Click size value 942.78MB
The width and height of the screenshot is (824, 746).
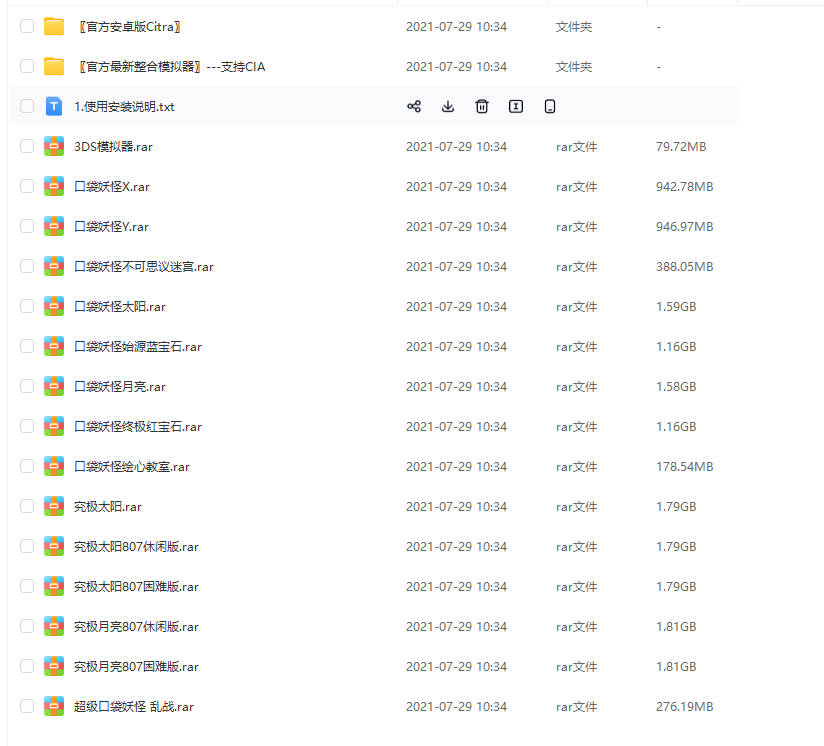[684, 186]
